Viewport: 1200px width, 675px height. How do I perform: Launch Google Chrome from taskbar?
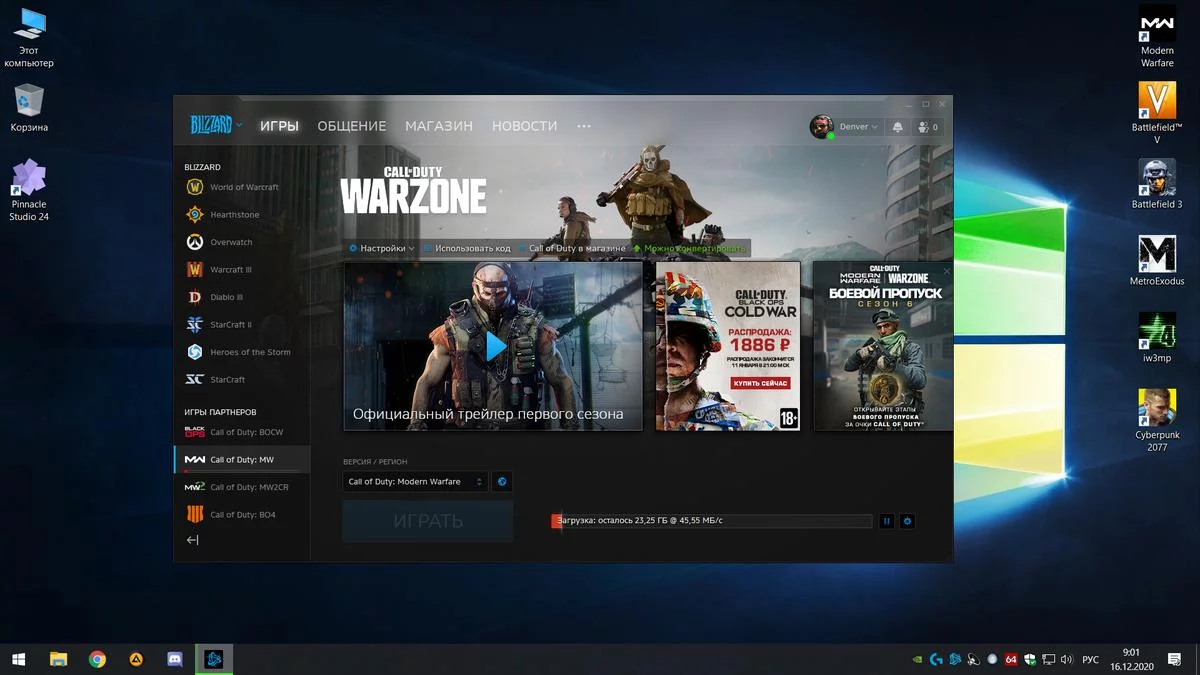coord(97,659)
